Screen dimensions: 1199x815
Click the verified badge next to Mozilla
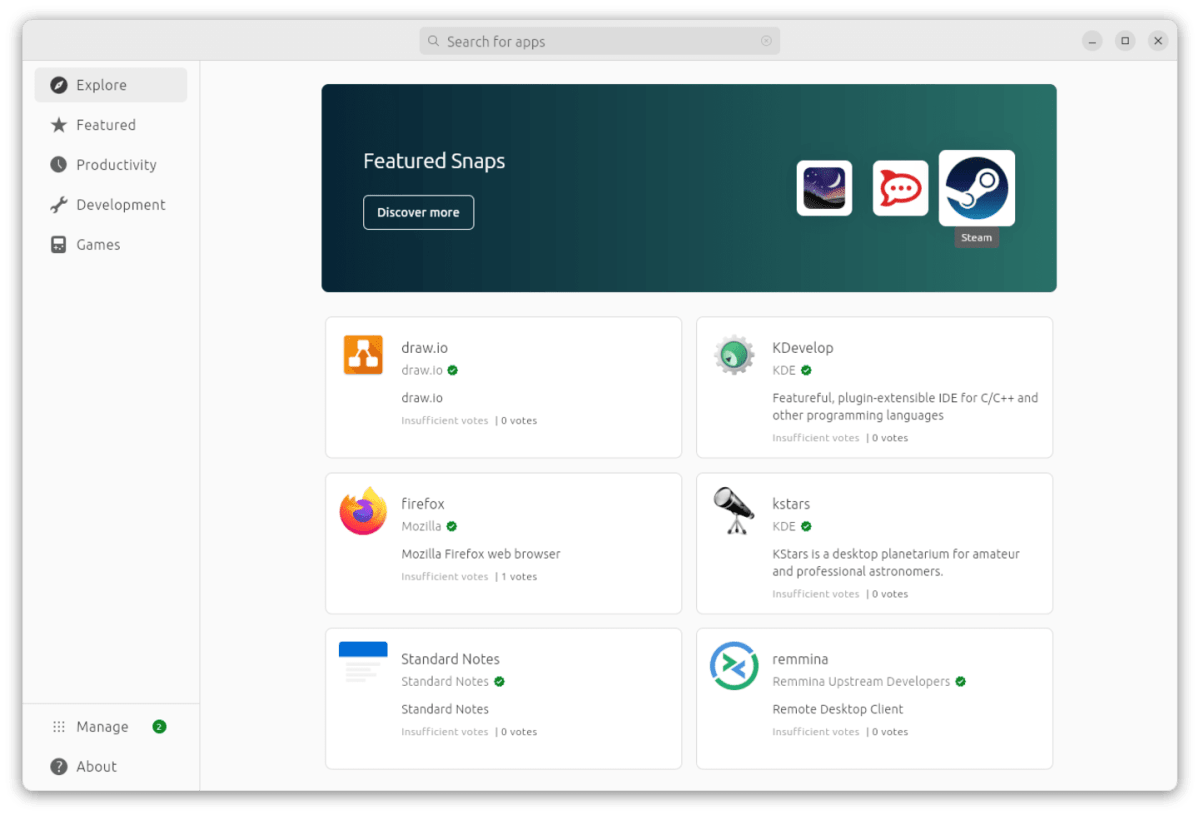pos(450,525)
